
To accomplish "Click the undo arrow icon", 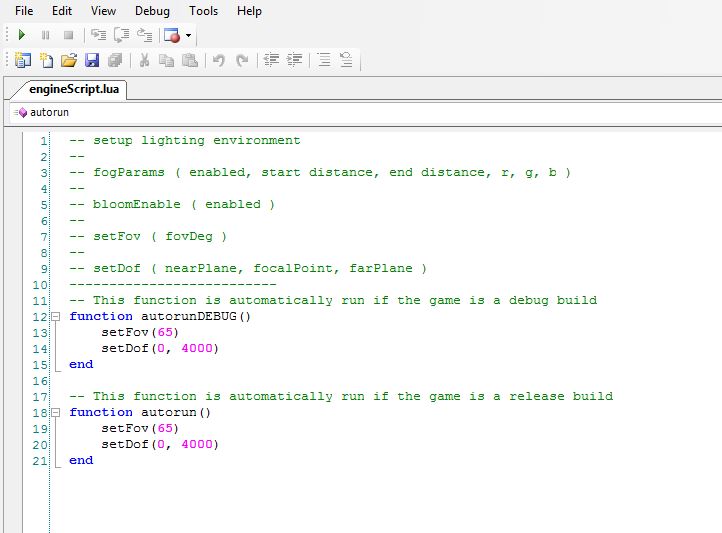I will click(x=218, y=61).
